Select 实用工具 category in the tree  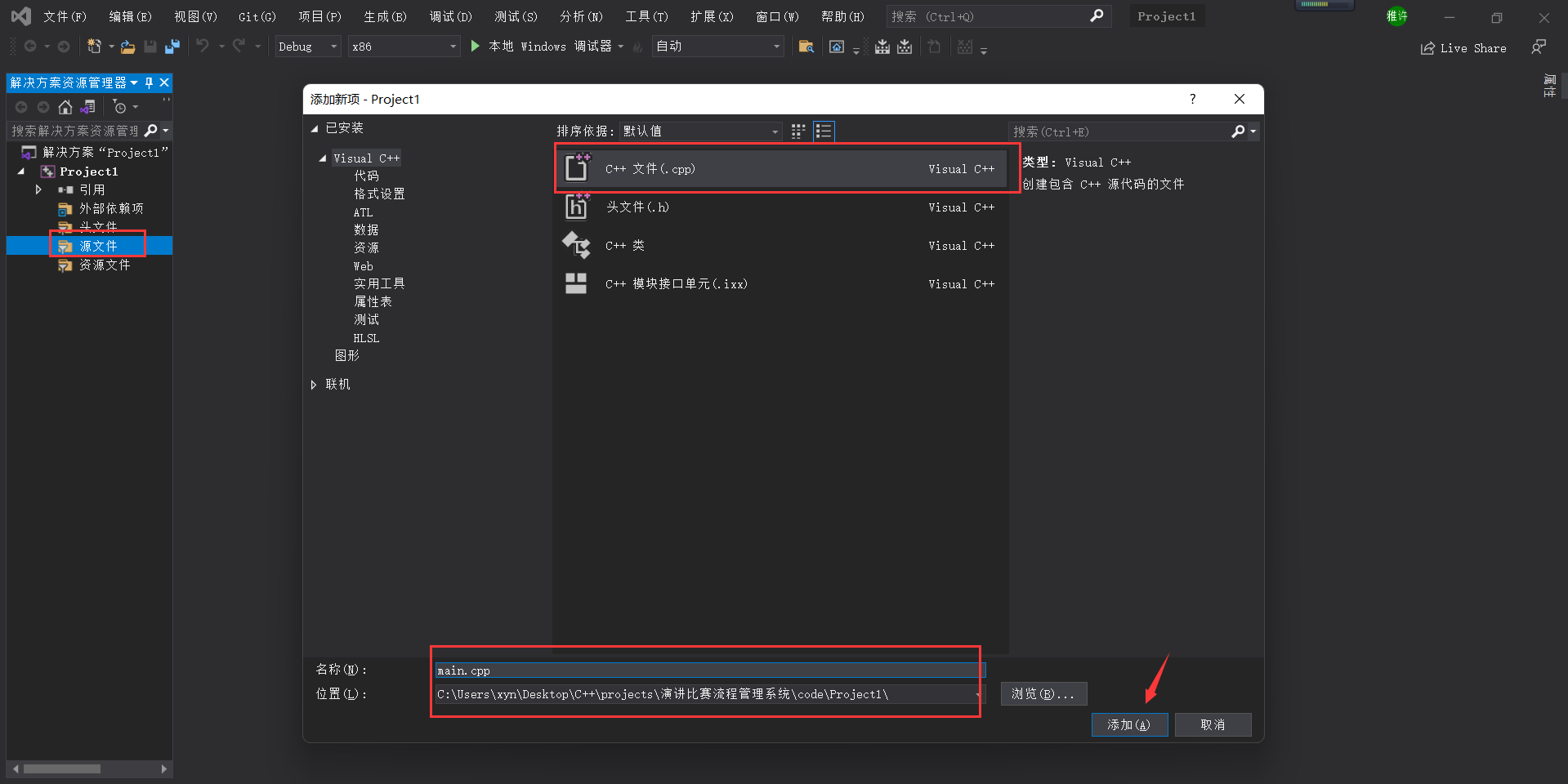[x=379, y=284]
